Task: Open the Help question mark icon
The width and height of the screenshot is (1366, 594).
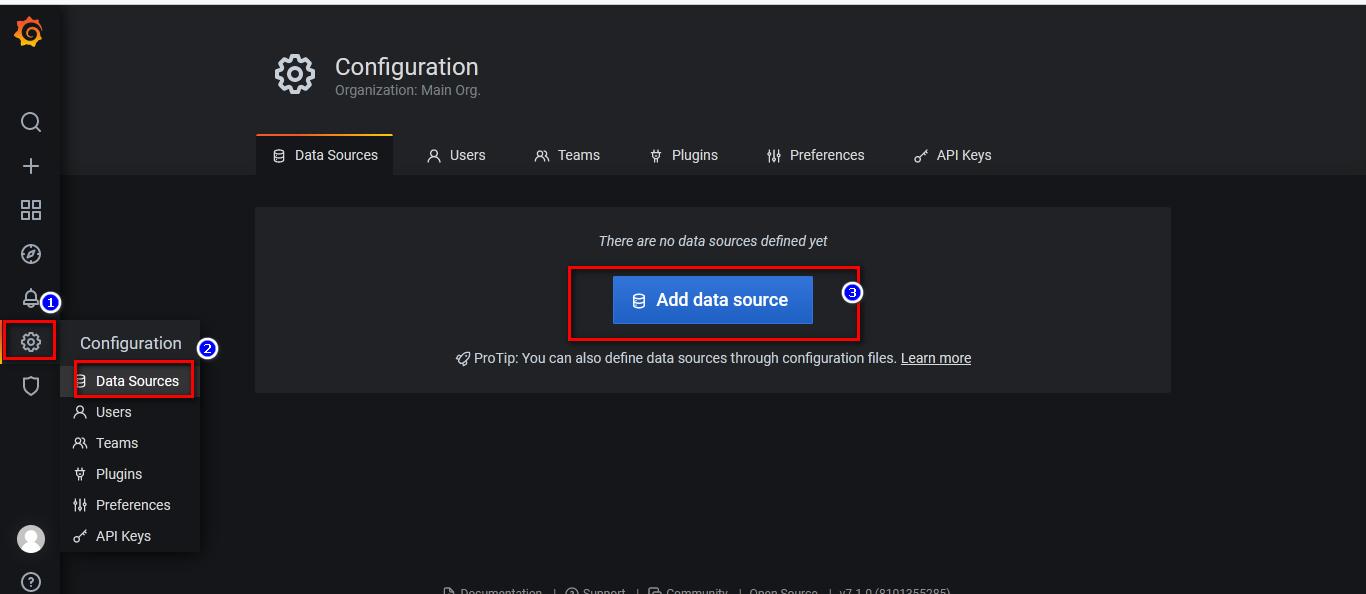Action: click(31, 582)
